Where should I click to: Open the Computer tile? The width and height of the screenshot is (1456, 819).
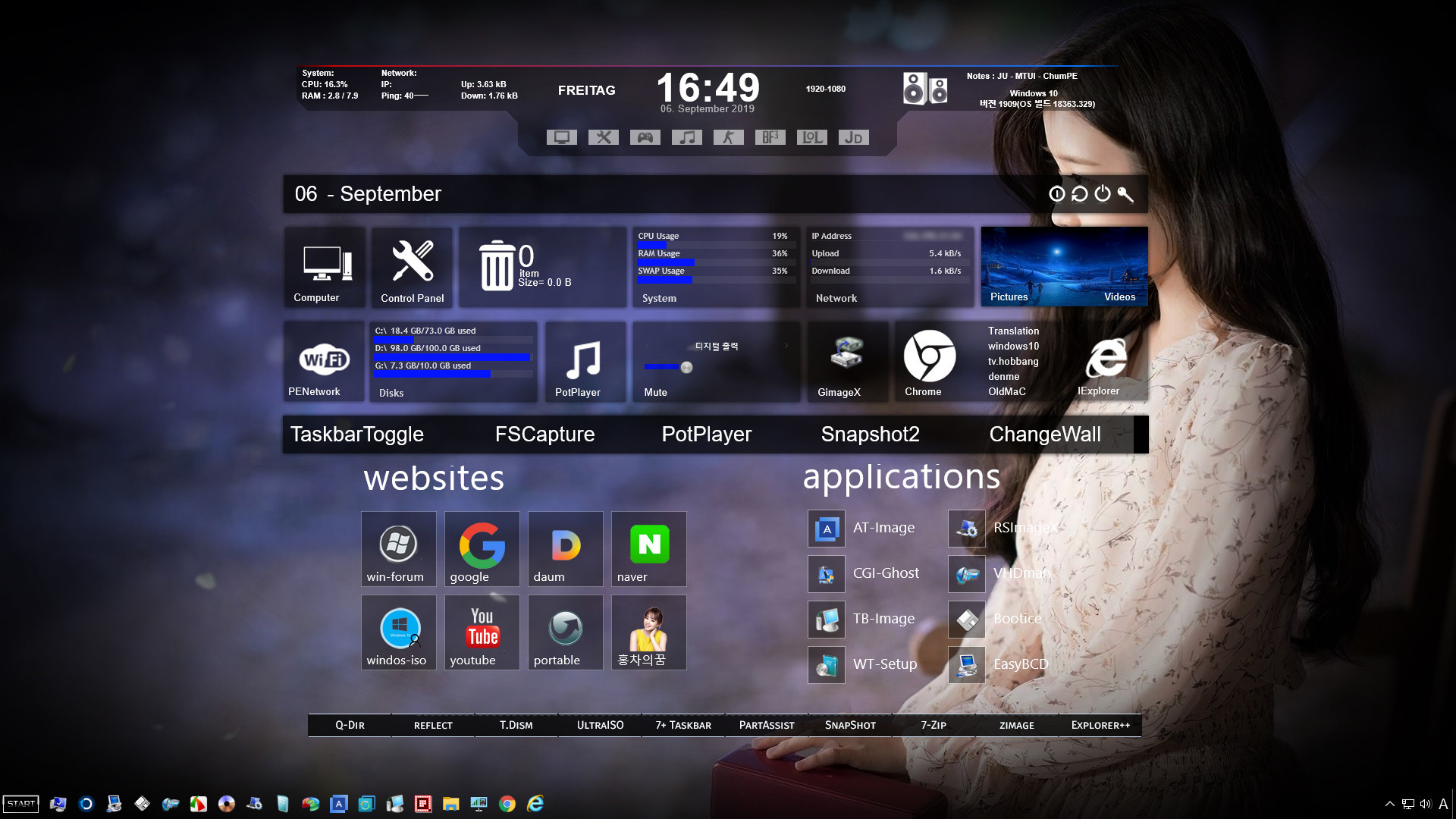326,267
